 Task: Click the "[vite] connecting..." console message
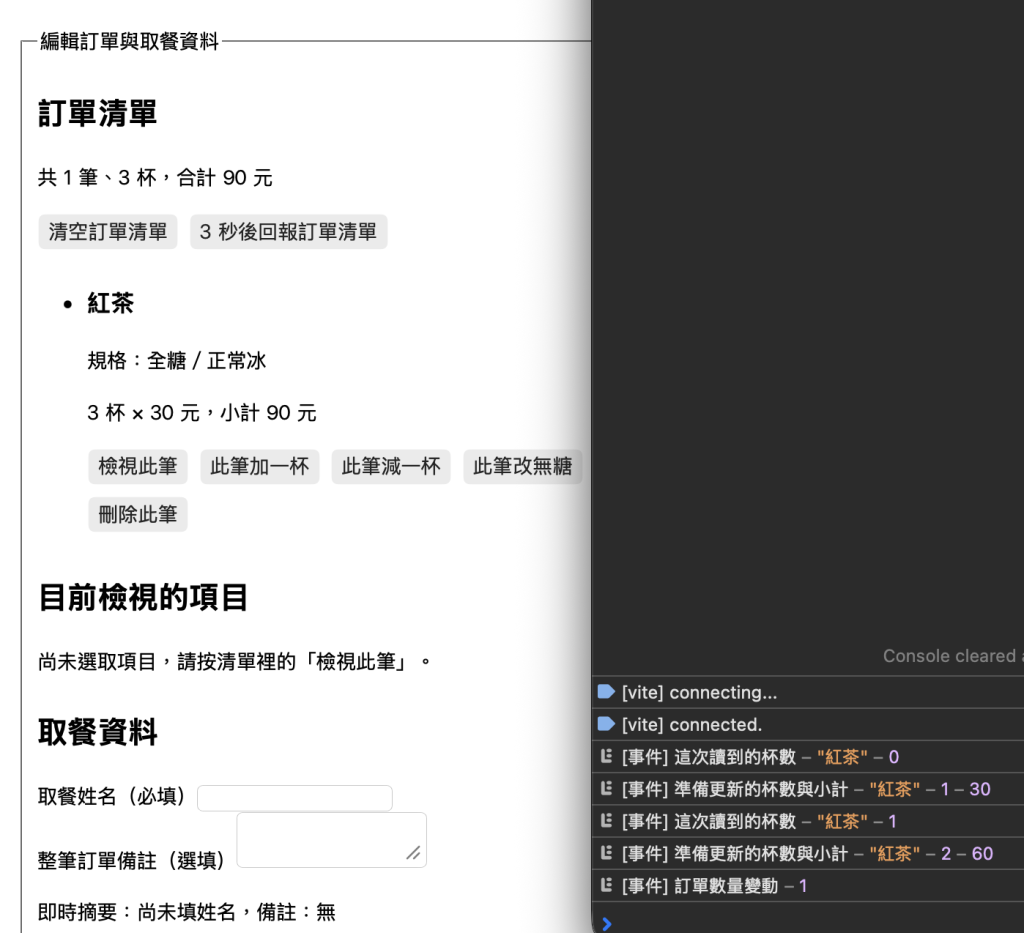tap(699, 692)
